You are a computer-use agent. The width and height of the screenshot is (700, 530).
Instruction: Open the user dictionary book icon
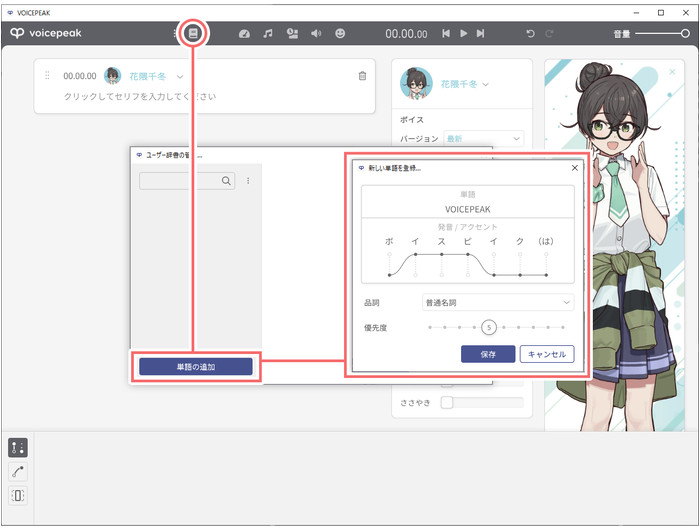coord(193,33)
